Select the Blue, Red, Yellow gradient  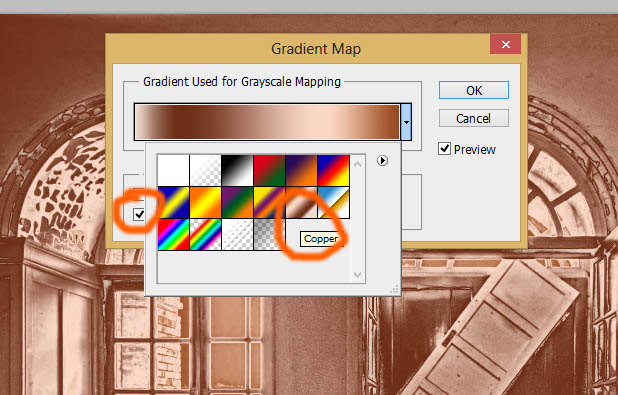coord(333,170)
